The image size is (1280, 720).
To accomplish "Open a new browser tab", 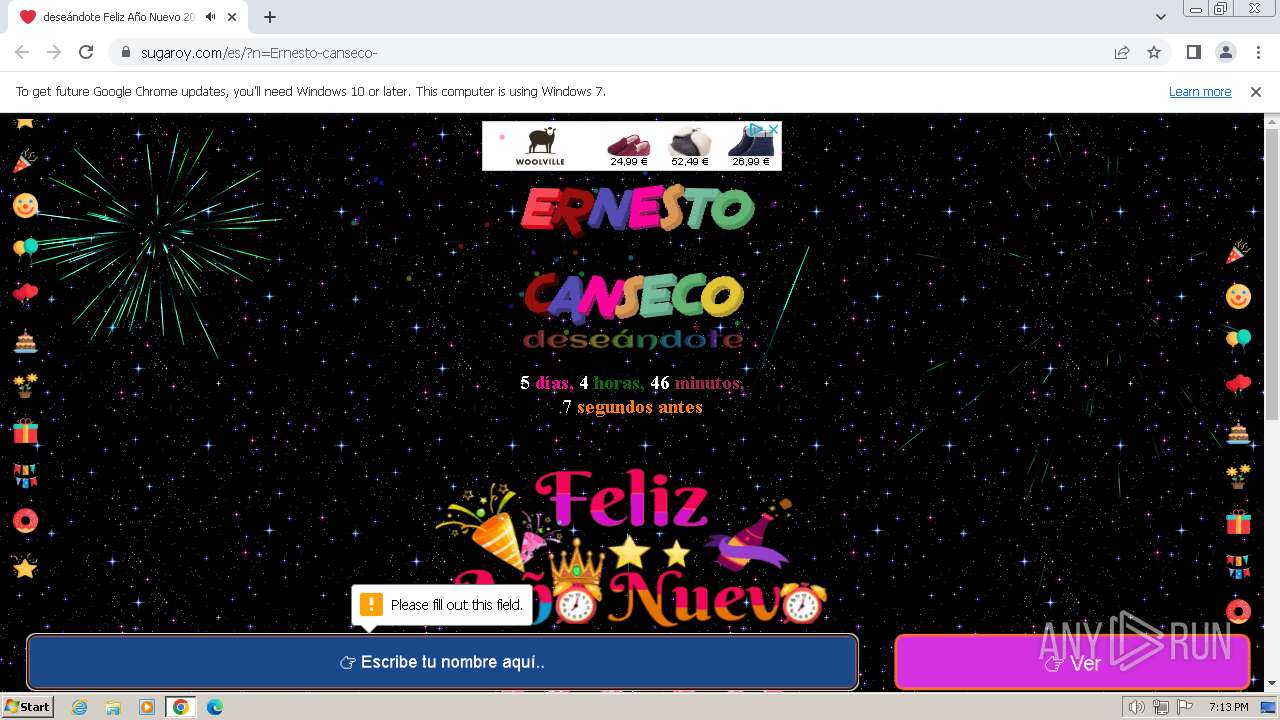I will click(269, 17).
